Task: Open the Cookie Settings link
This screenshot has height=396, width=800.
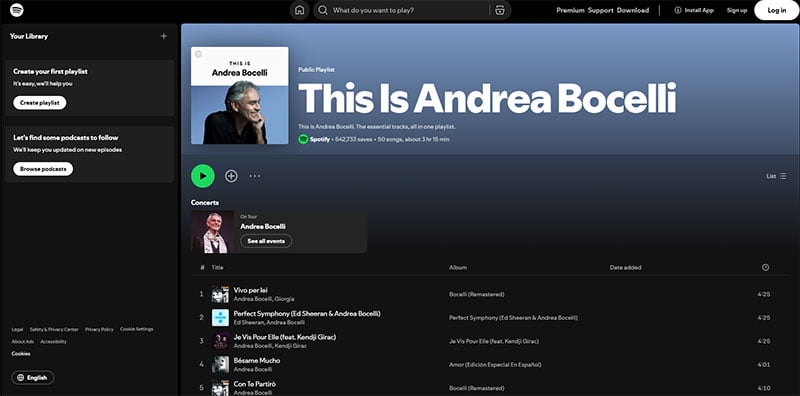Action: pyautogui.click(x=137, y=329)
